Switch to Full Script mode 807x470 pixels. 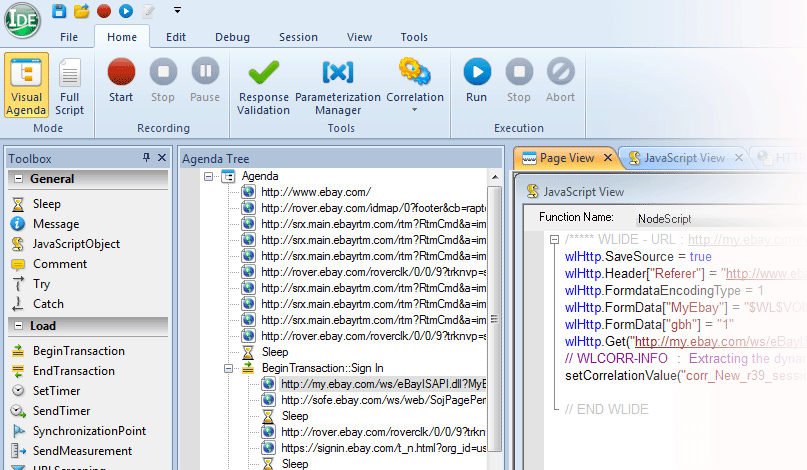pyautogui.click(x=69, y=84)
